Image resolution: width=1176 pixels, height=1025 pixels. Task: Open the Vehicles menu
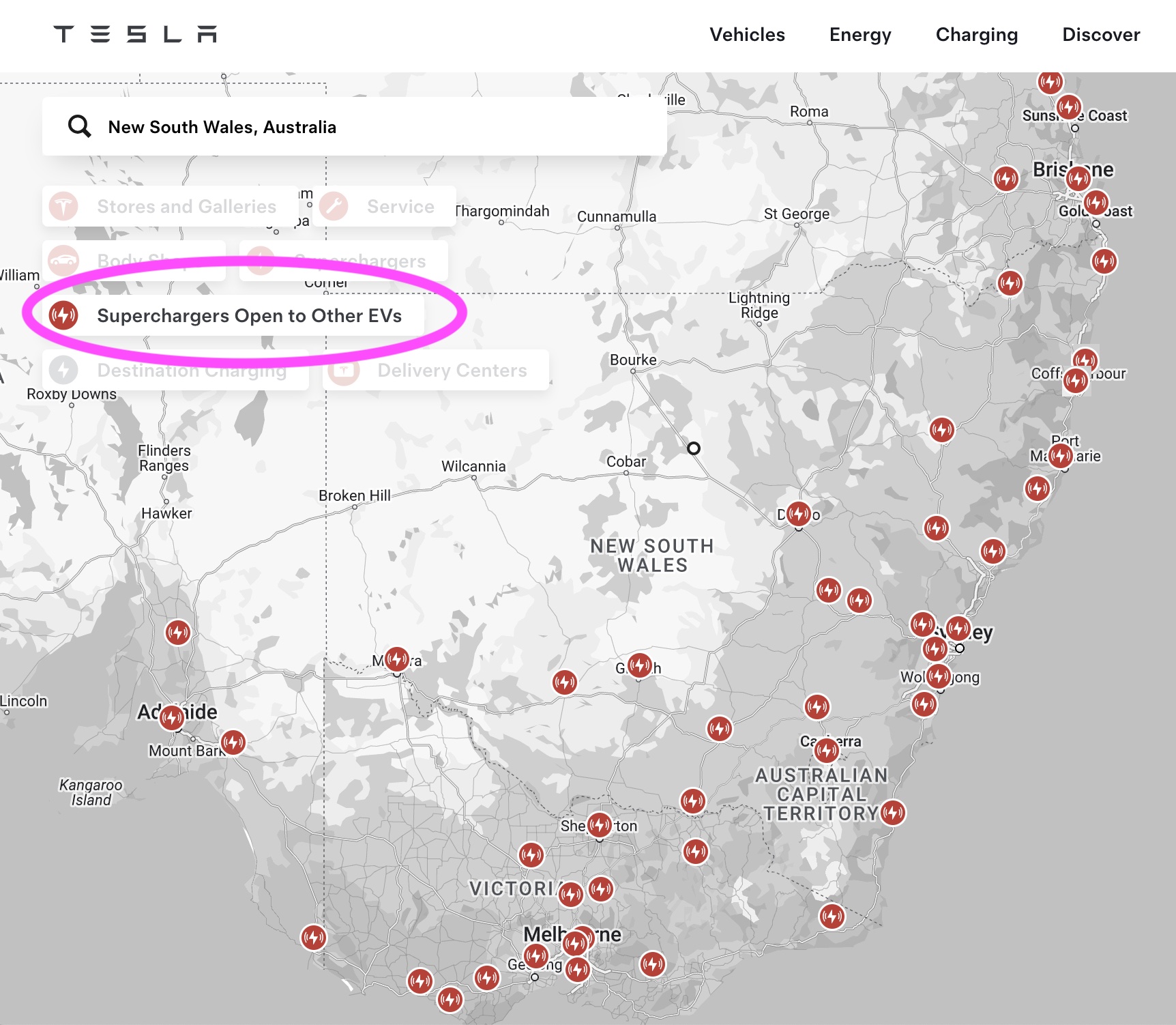[x=747, y=35]
